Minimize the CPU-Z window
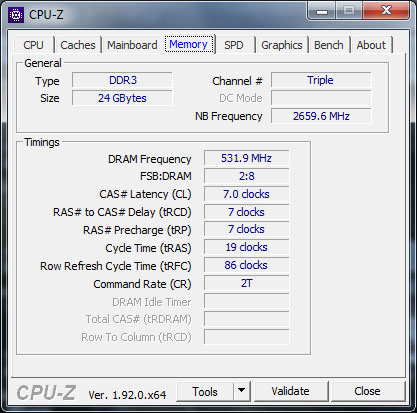This screenshot has height=413, width=417. click(322, 11)
